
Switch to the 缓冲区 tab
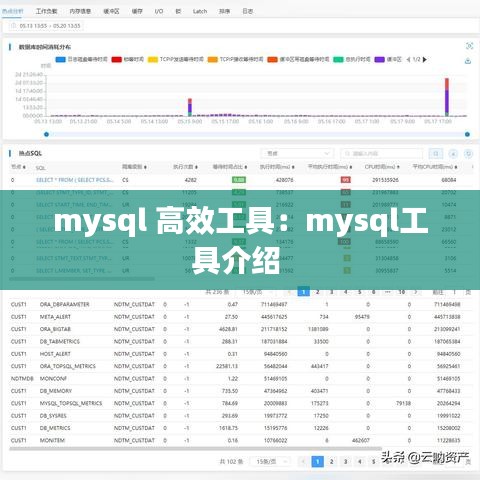[x=111, y=11]
